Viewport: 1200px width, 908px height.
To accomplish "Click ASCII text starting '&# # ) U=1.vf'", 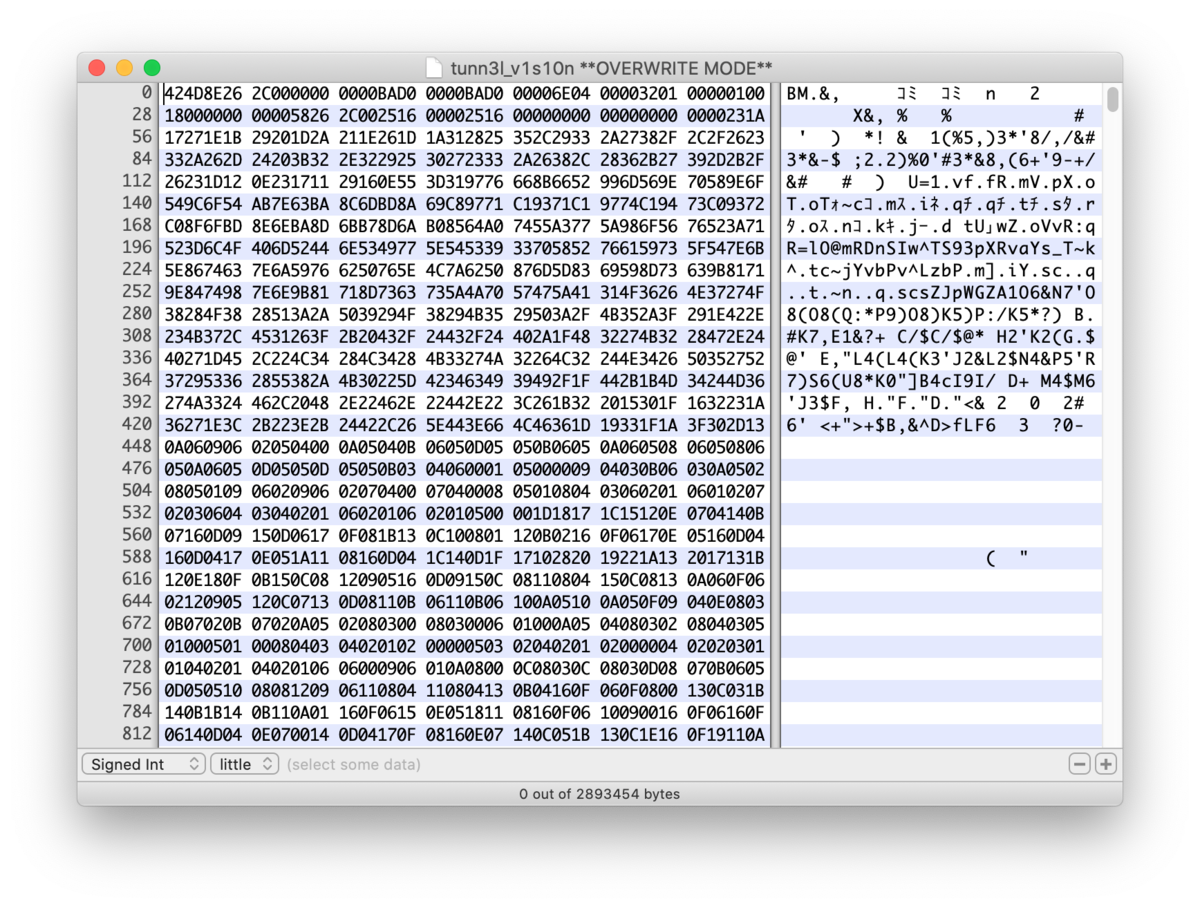I will (x=941, y=182).
